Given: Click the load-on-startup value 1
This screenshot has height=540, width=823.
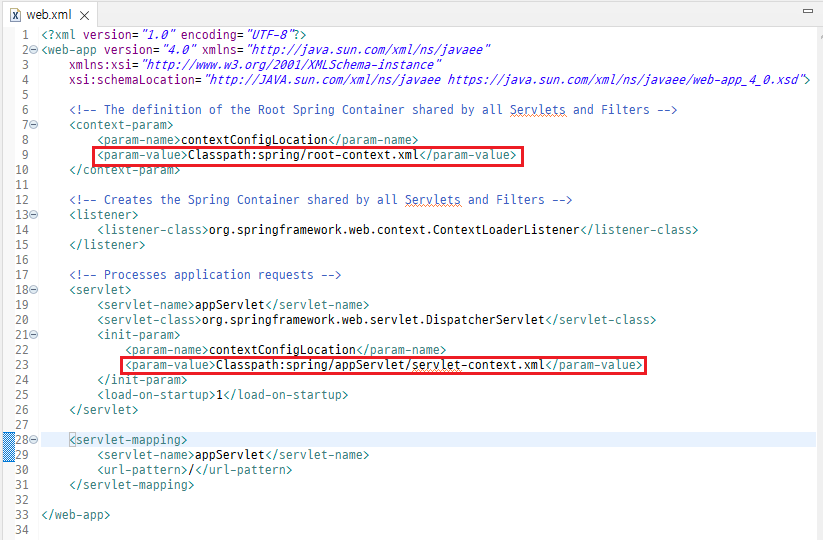Looking at the screenshot, I should click(219, 395).
